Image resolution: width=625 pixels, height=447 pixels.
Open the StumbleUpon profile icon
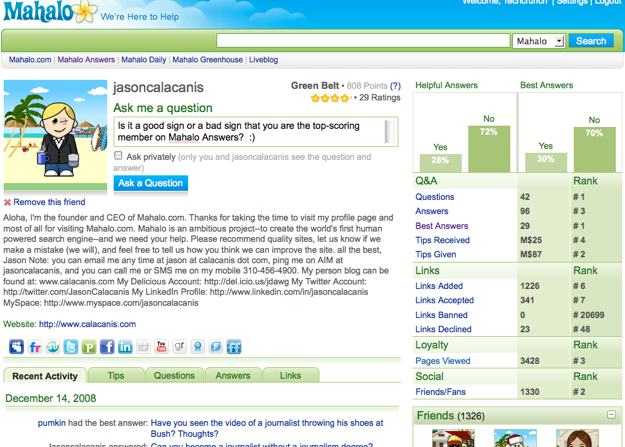click(x=53, y=347)
